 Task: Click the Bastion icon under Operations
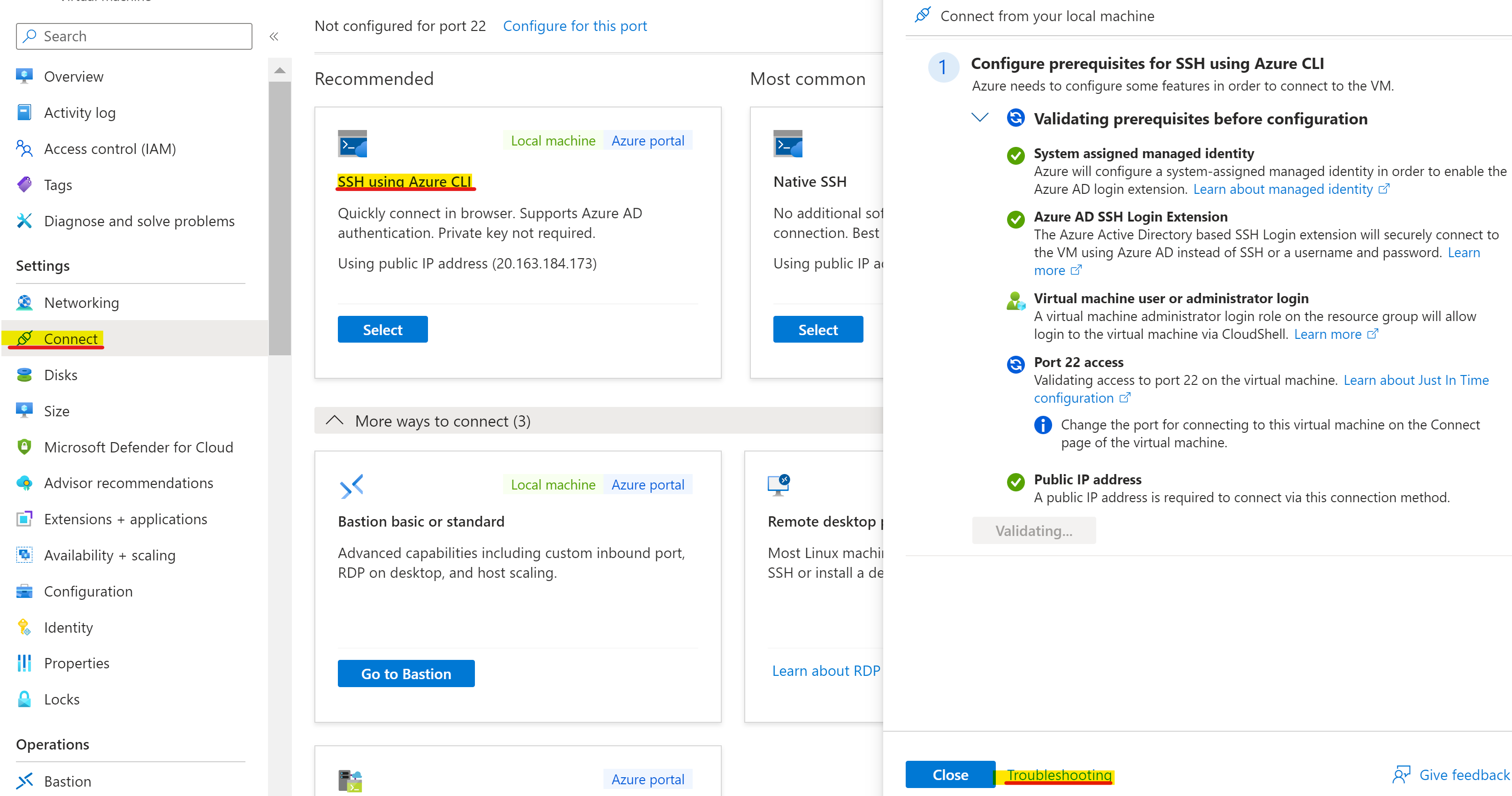pos(24,781)
